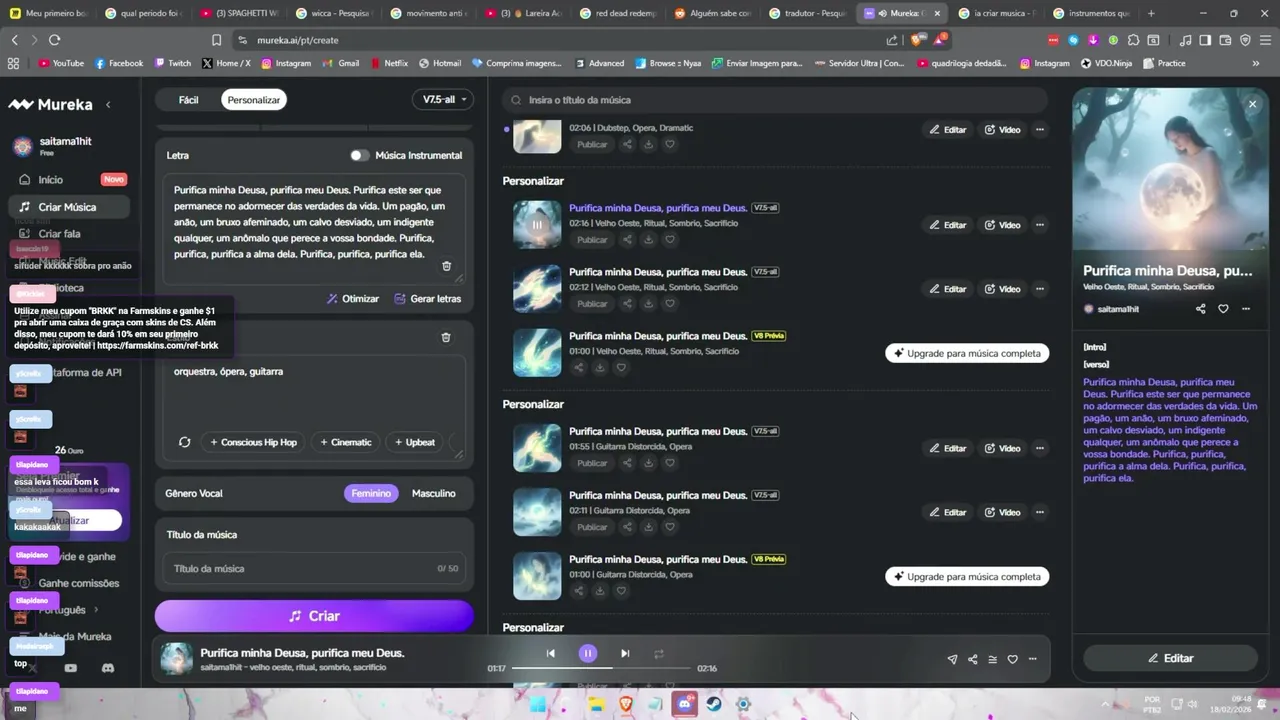
Task: Open more options for 01:55 track
Action: coord(1040,448)
